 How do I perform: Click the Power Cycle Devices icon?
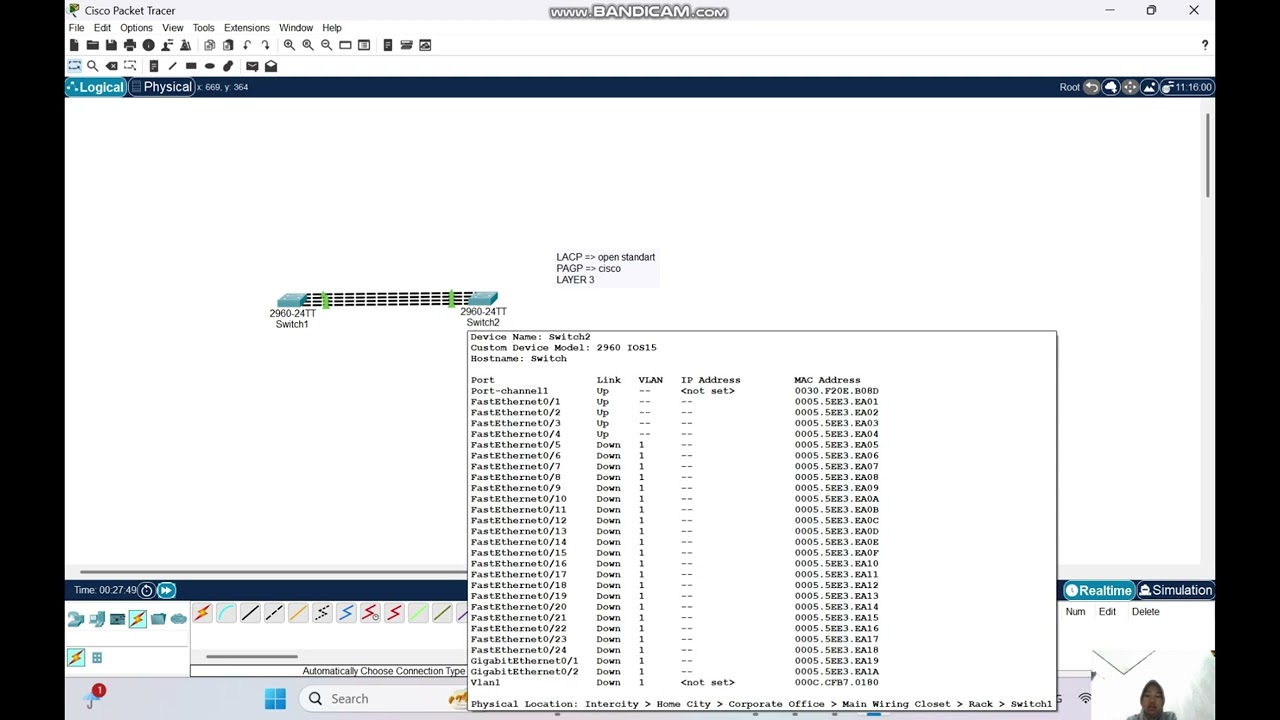pyautogui.click(x=147, y=590)
